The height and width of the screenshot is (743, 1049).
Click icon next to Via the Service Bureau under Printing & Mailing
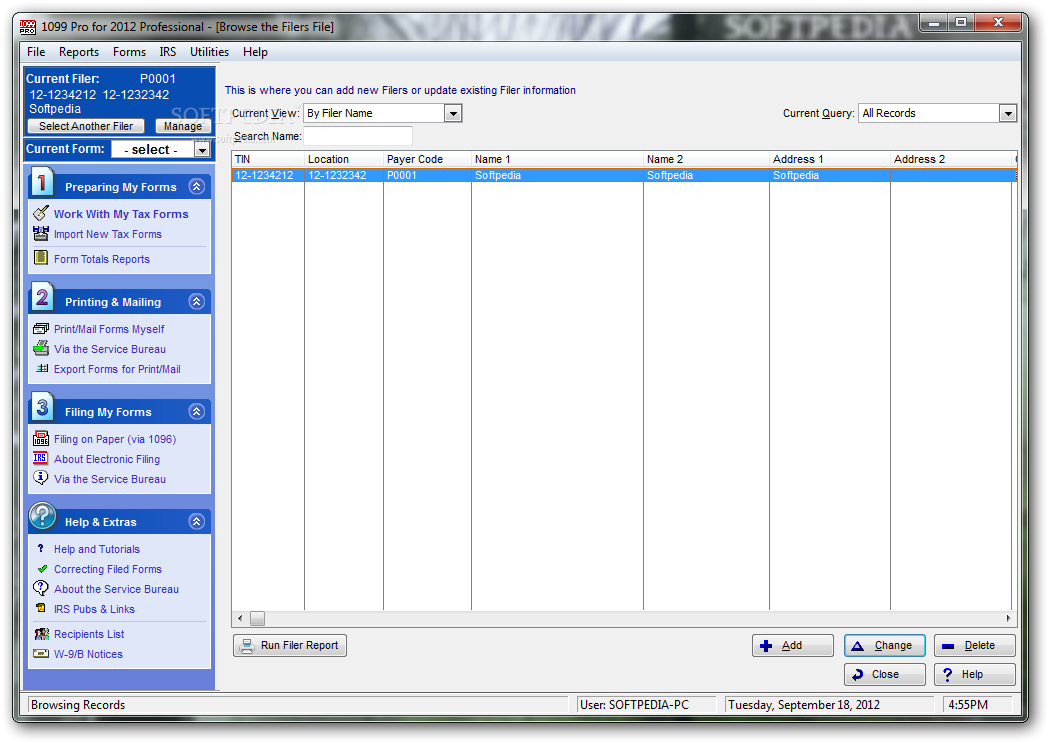pos(41,348)
